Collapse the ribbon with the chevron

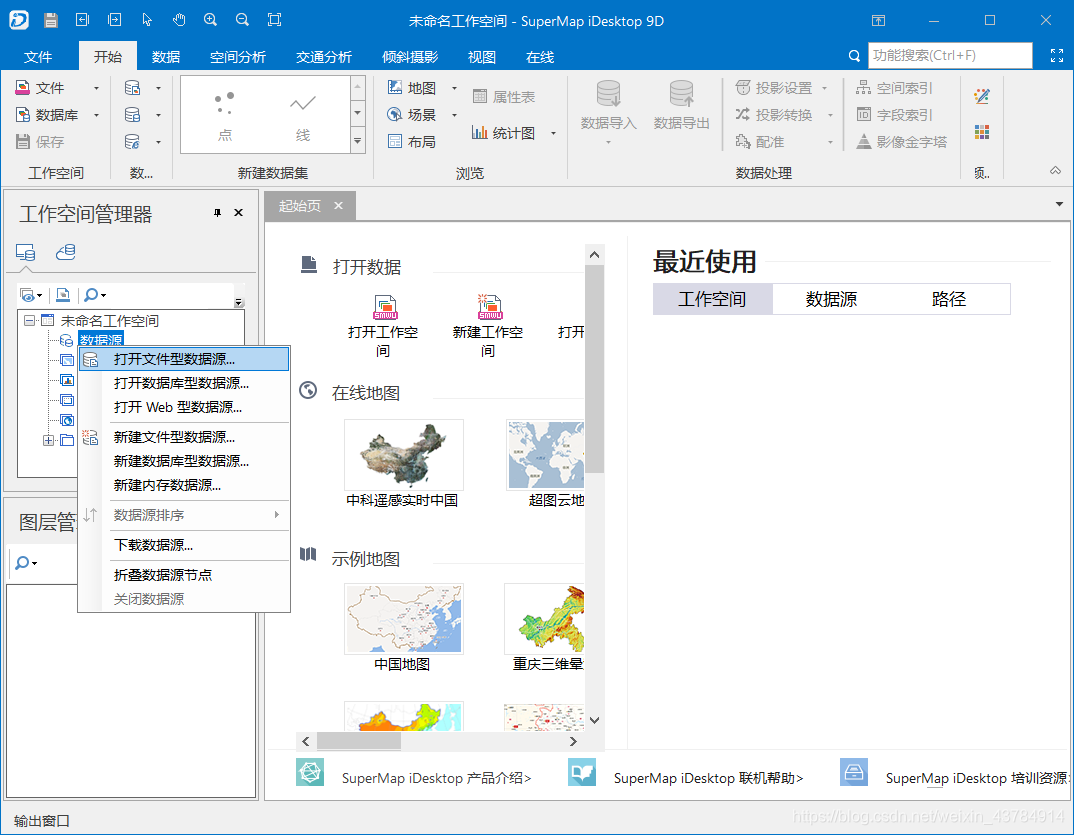click(1056, 171)
